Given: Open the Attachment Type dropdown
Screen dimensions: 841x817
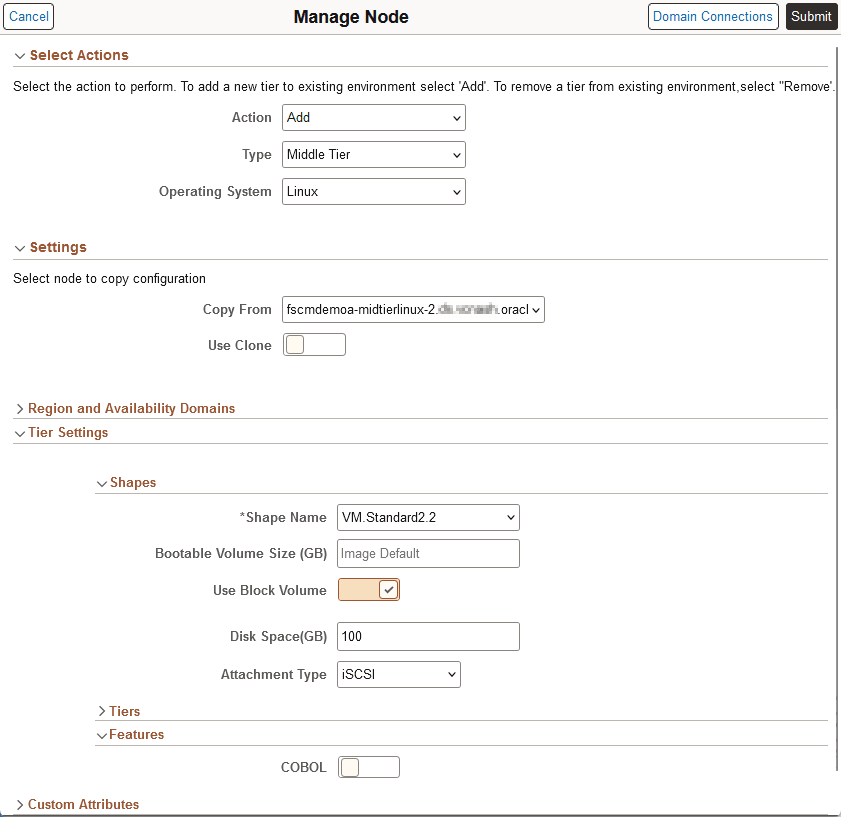Looking at the screenshot, I should 398,674.
